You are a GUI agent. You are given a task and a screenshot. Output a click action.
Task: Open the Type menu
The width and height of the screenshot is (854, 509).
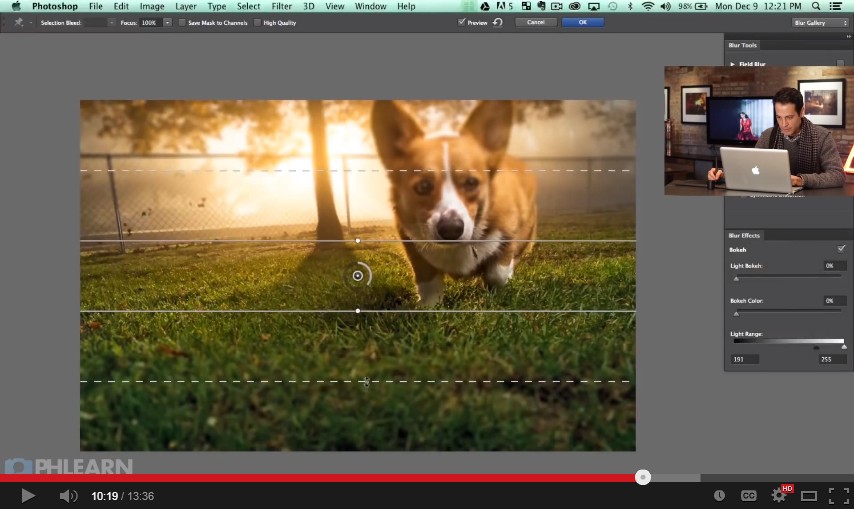217,6
